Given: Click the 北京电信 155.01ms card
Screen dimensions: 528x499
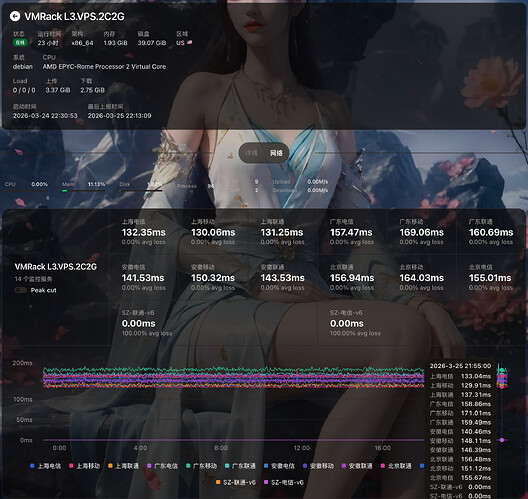Looking at the screenshot, I should pos(491,278).
